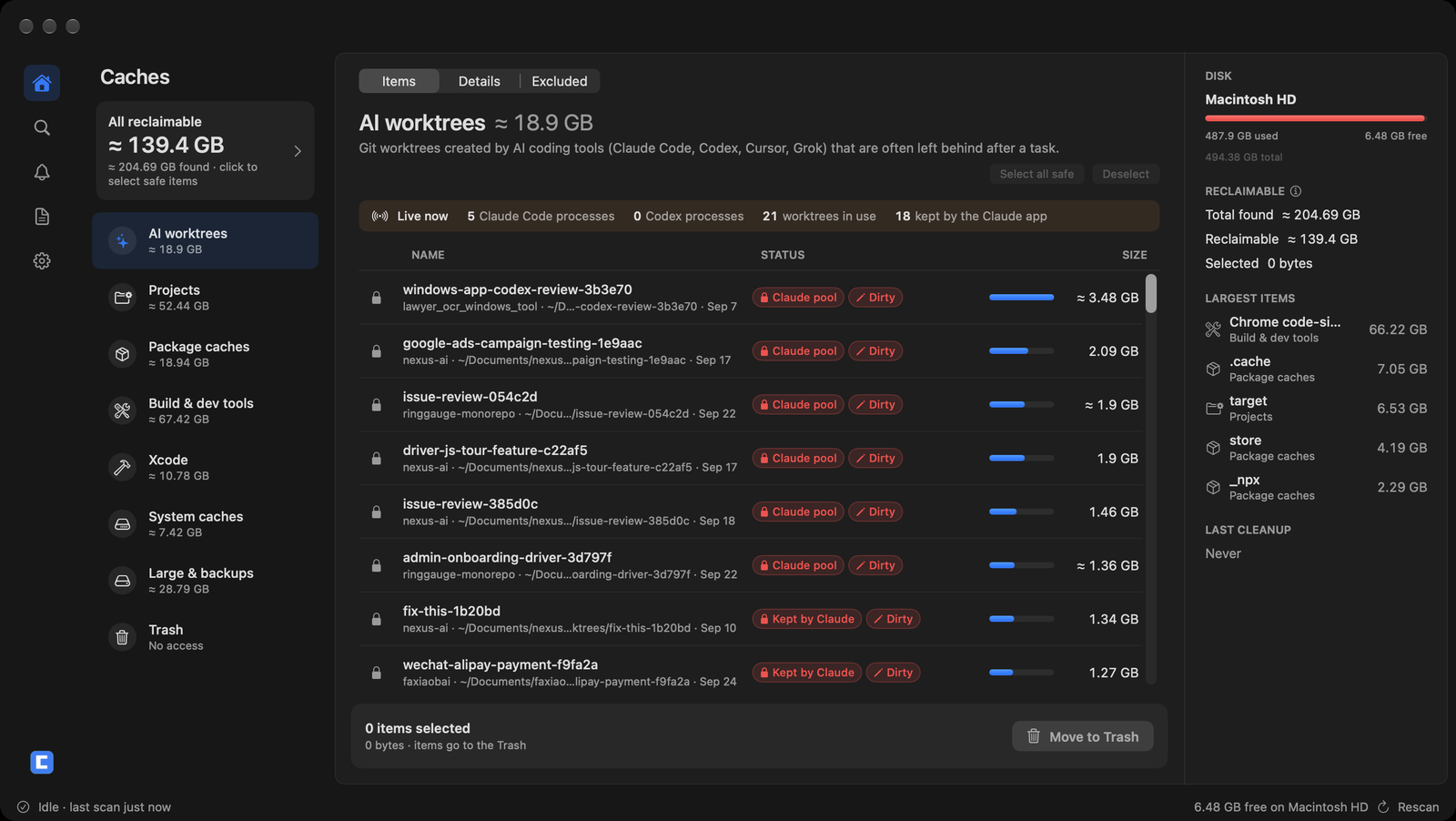Click the Projects folder icon
This screenshot has height=821, width=1456.
click(122, 298)
